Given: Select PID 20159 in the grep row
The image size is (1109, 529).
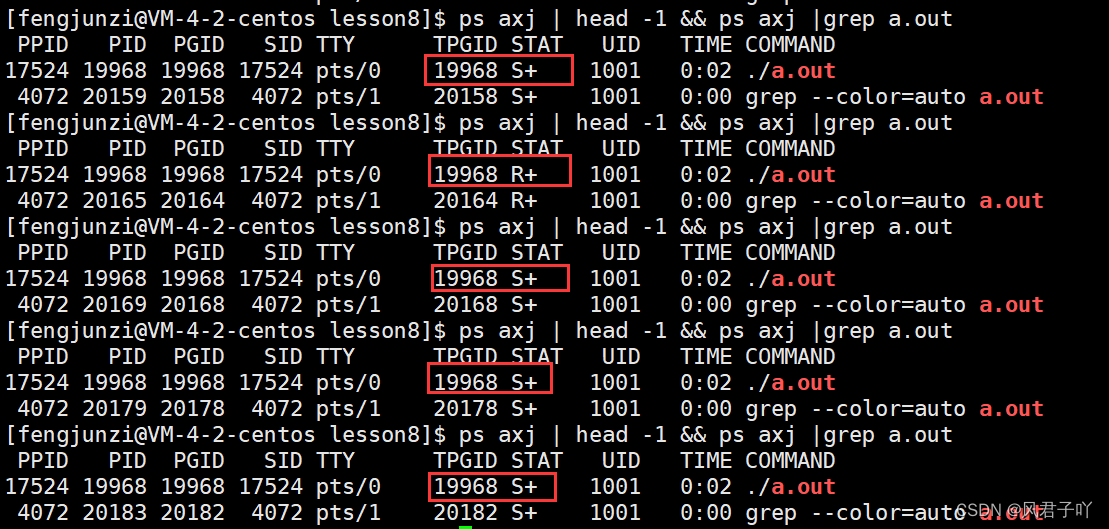Looking at the screenshot, I should (x=115, y=97).
